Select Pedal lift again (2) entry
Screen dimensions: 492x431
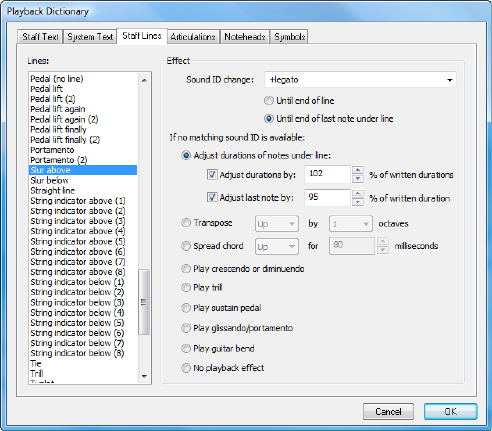tap(83, 119)
